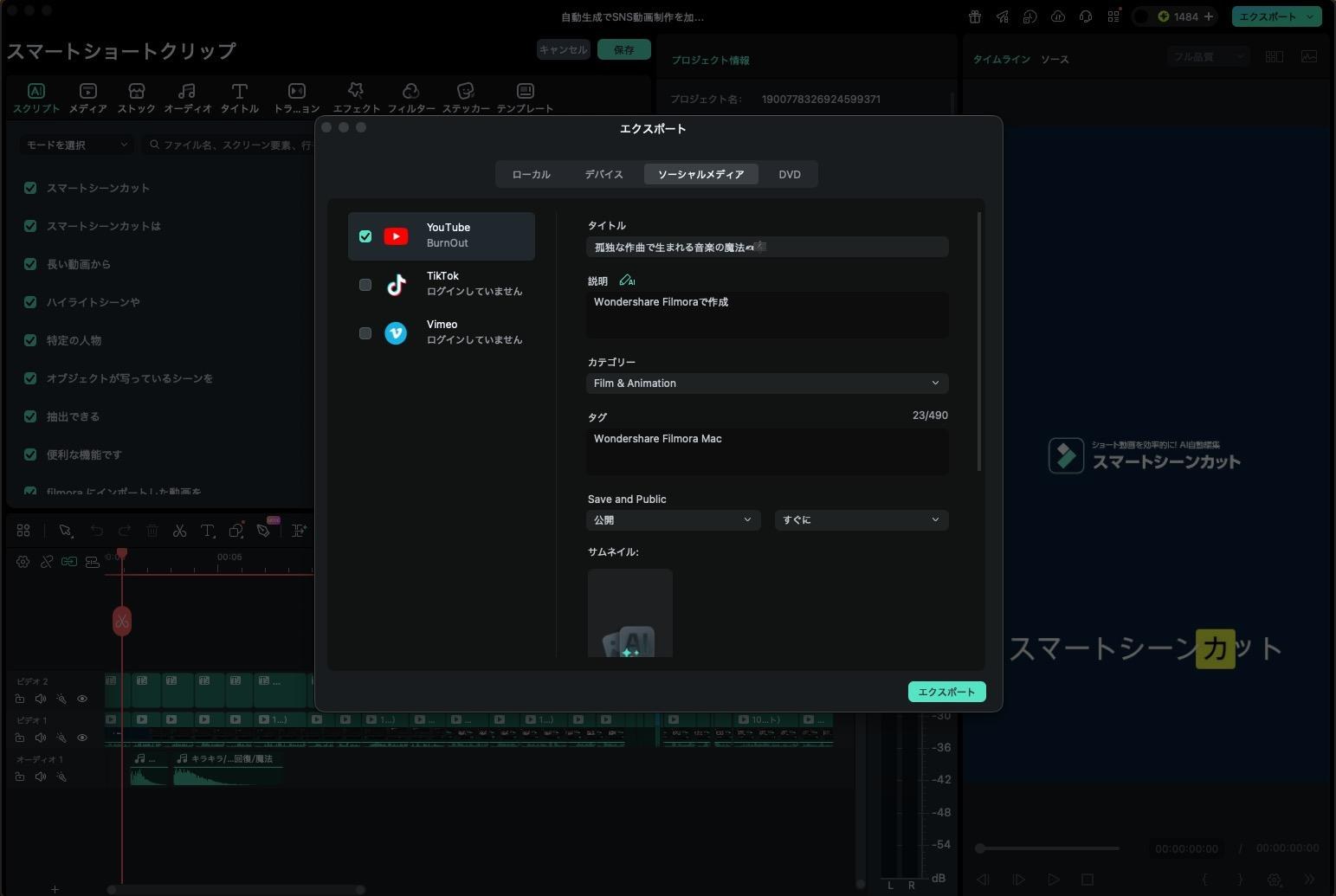Add credits with the 1484 plus button
This screenshot has width=1336, height=896.
click(1209, 16)
